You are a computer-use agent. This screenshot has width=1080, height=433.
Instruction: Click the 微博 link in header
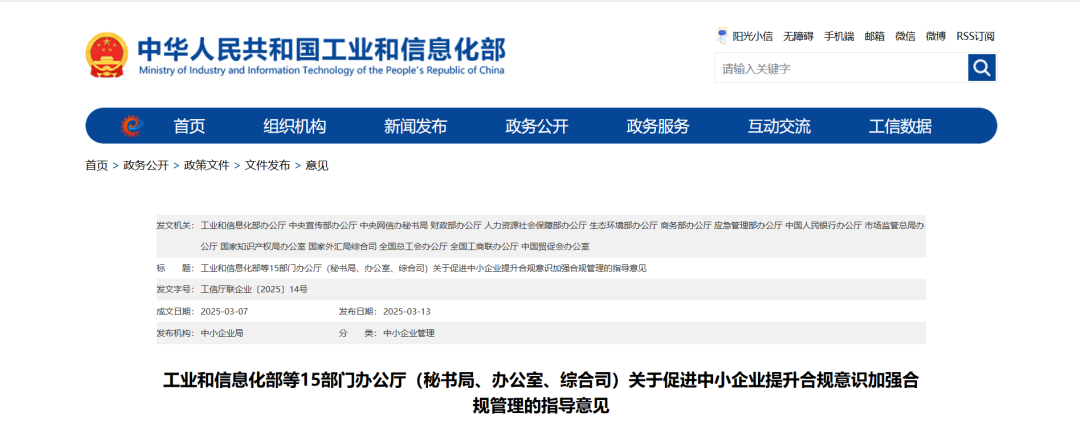click(x=936, y=36)
